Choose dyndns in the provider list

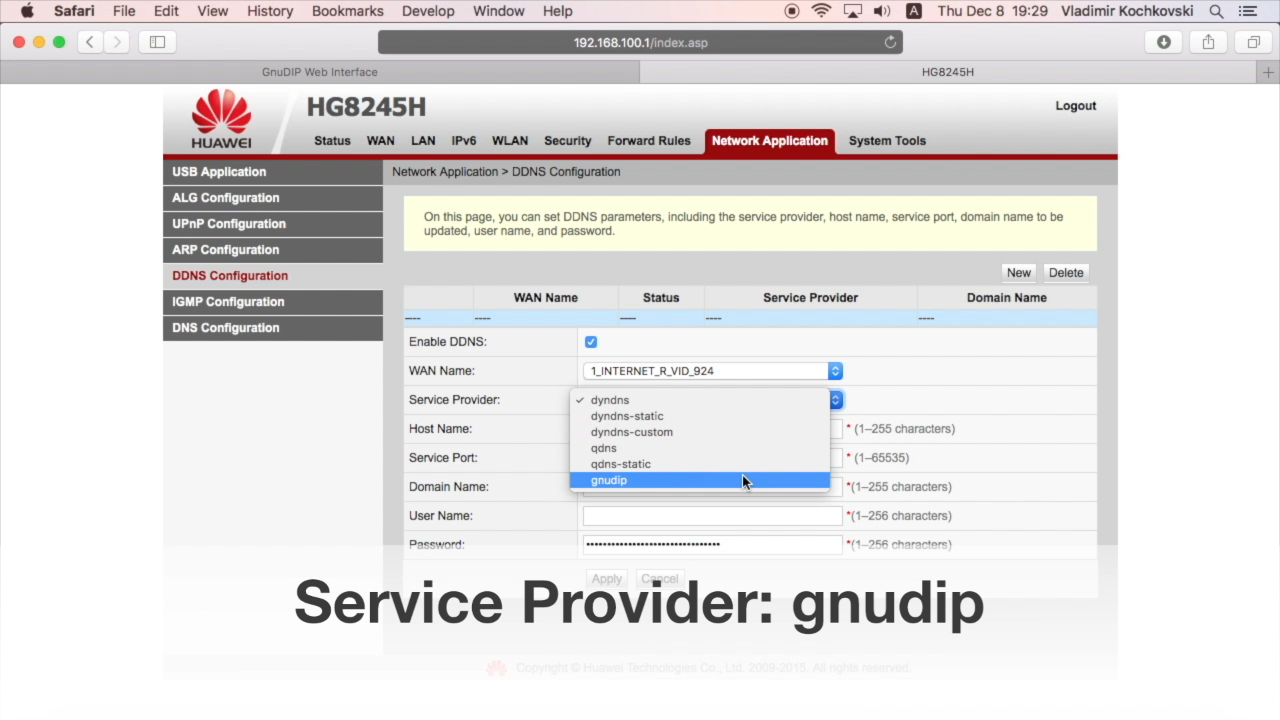coord(700,400)
